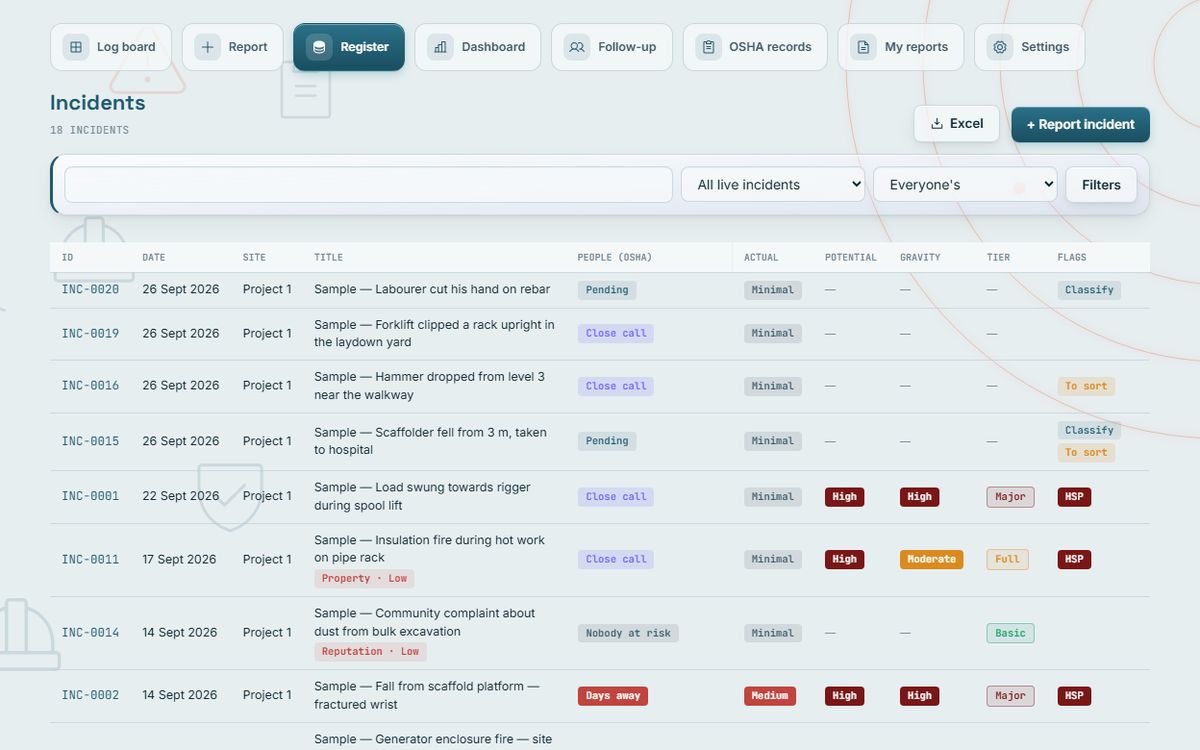Click the GRAVITY column header
The image size is (1200, 750).
tap(920, 258)
